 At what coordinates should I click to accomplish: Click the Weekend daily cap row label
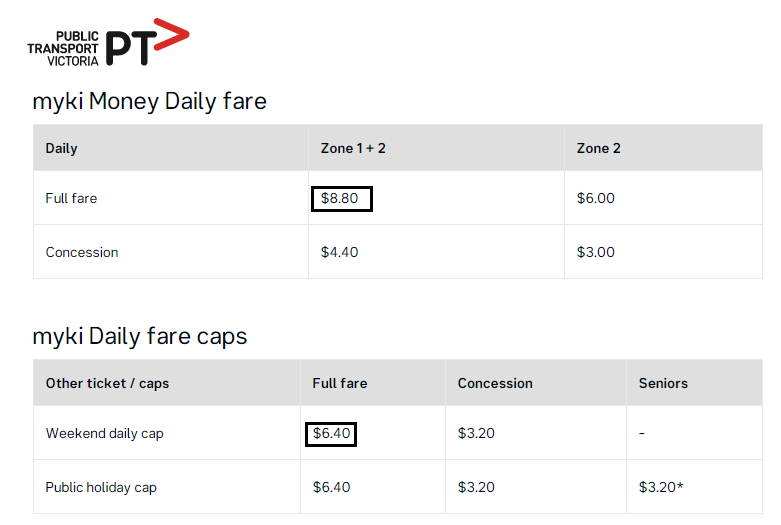click(x=104, y=434)
